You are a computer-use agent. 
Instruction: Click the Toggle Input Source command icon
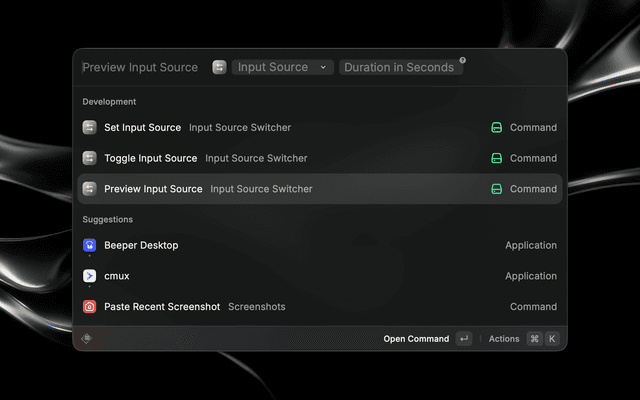(90, 158)
